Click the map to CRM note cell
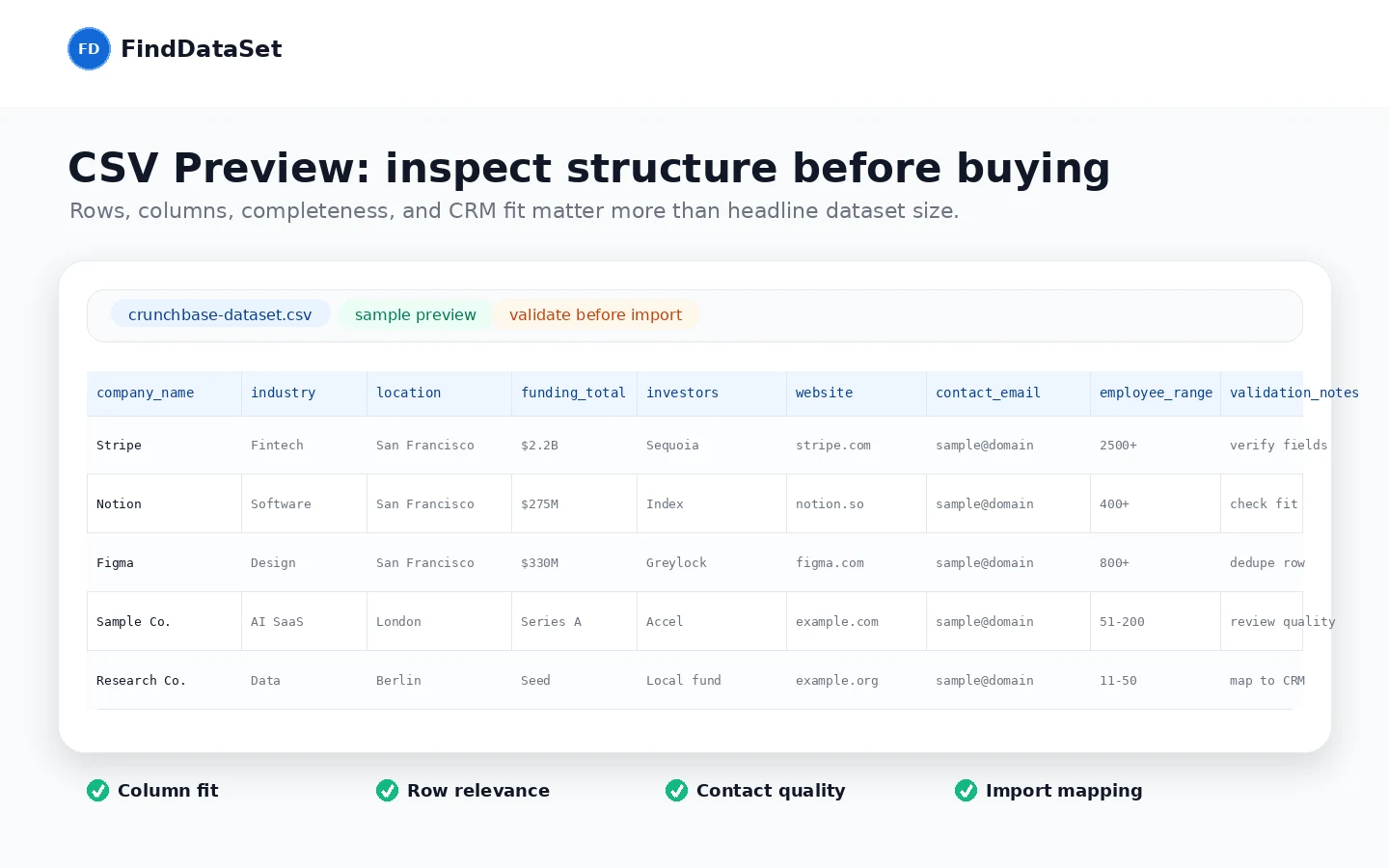1389x868 pixels. tap(1262, 680)
